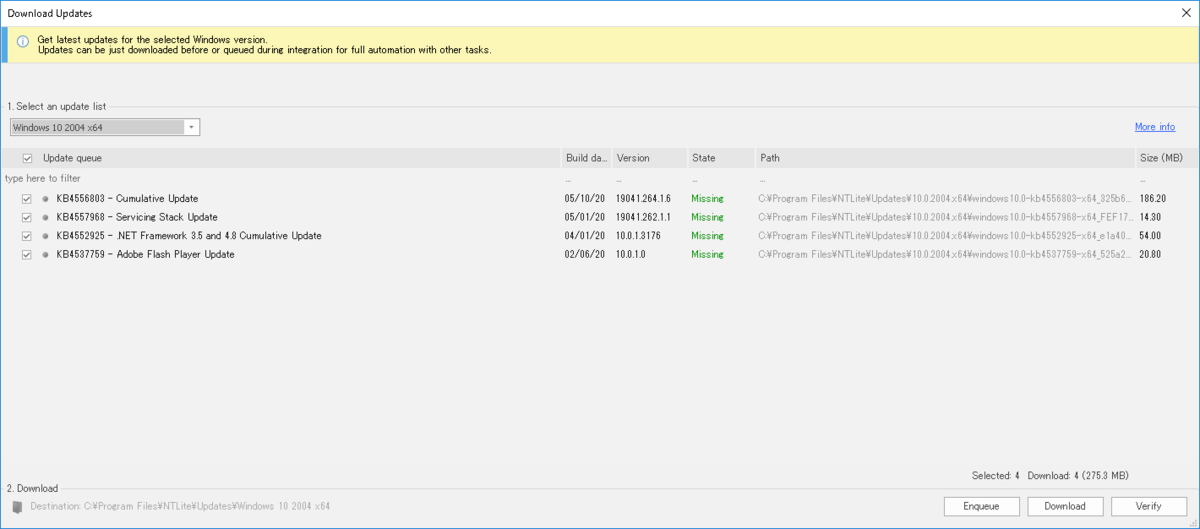Click build date 04/01/20
Viewport: 1200px width, 529px height.
coord(584,236)
